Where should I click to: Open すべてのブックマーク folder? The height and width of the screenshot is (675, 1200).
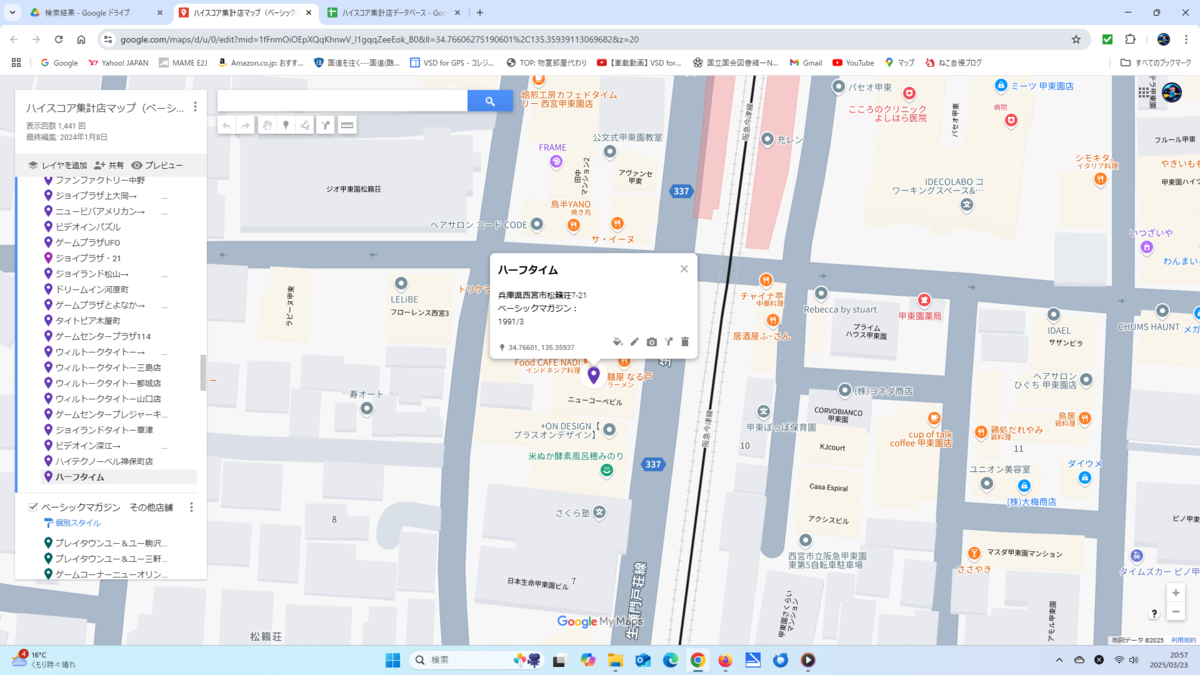[x=1155, y=62]
